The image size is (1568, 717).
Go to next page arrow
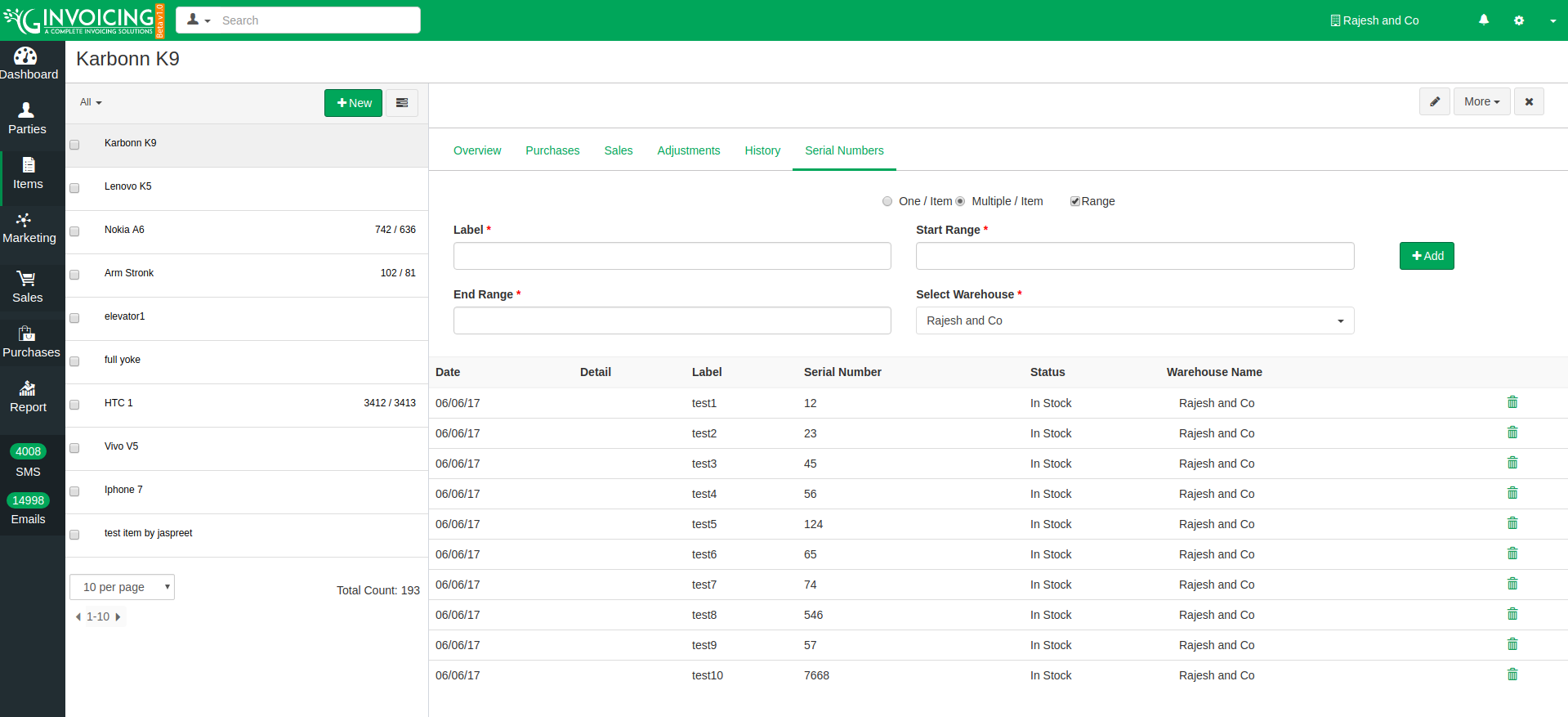click(x=118, y=616)
